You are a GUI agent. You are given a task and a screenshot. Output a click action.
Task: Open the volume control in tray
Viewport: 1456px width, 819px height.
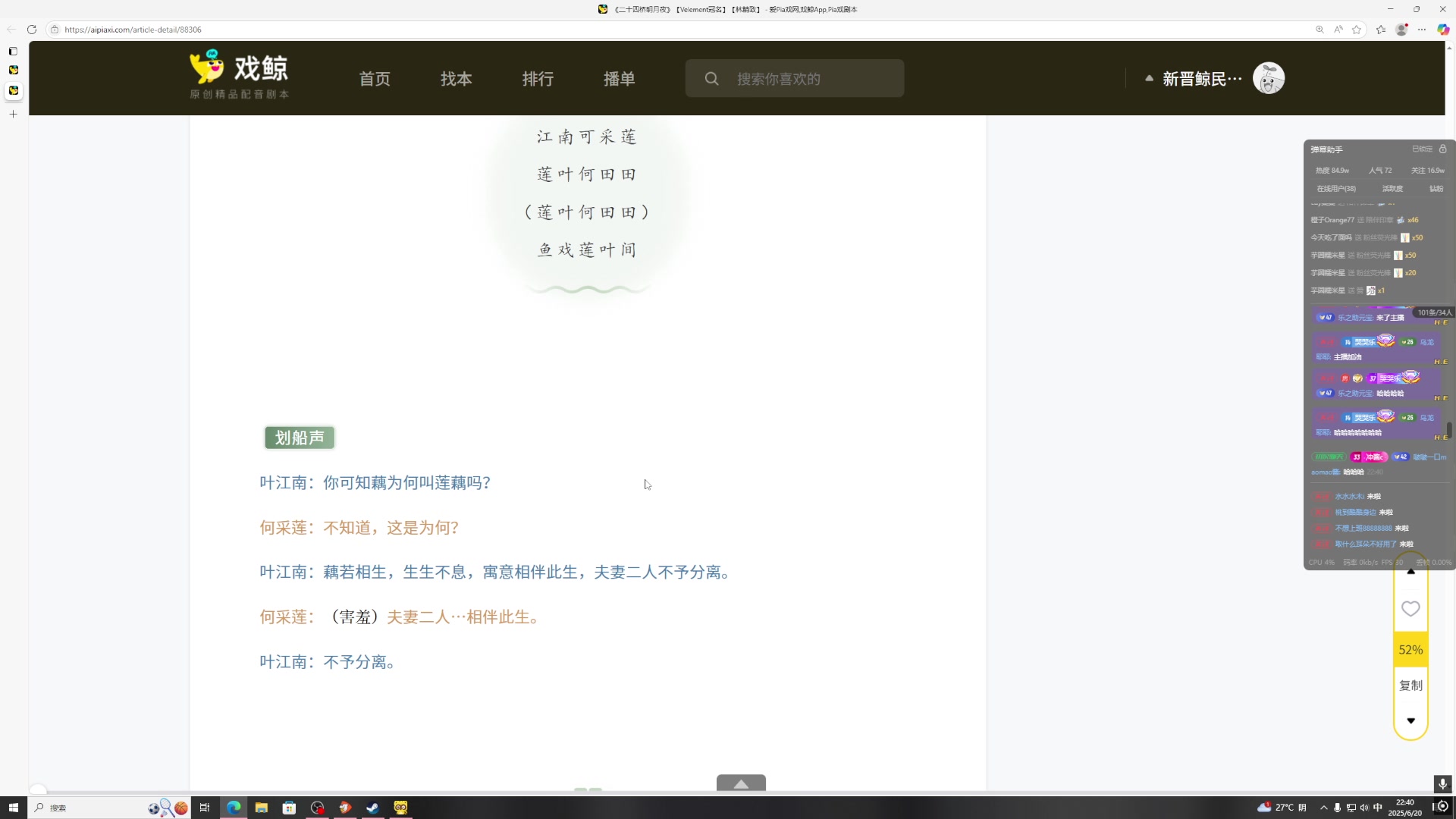tap(1364, 808)
